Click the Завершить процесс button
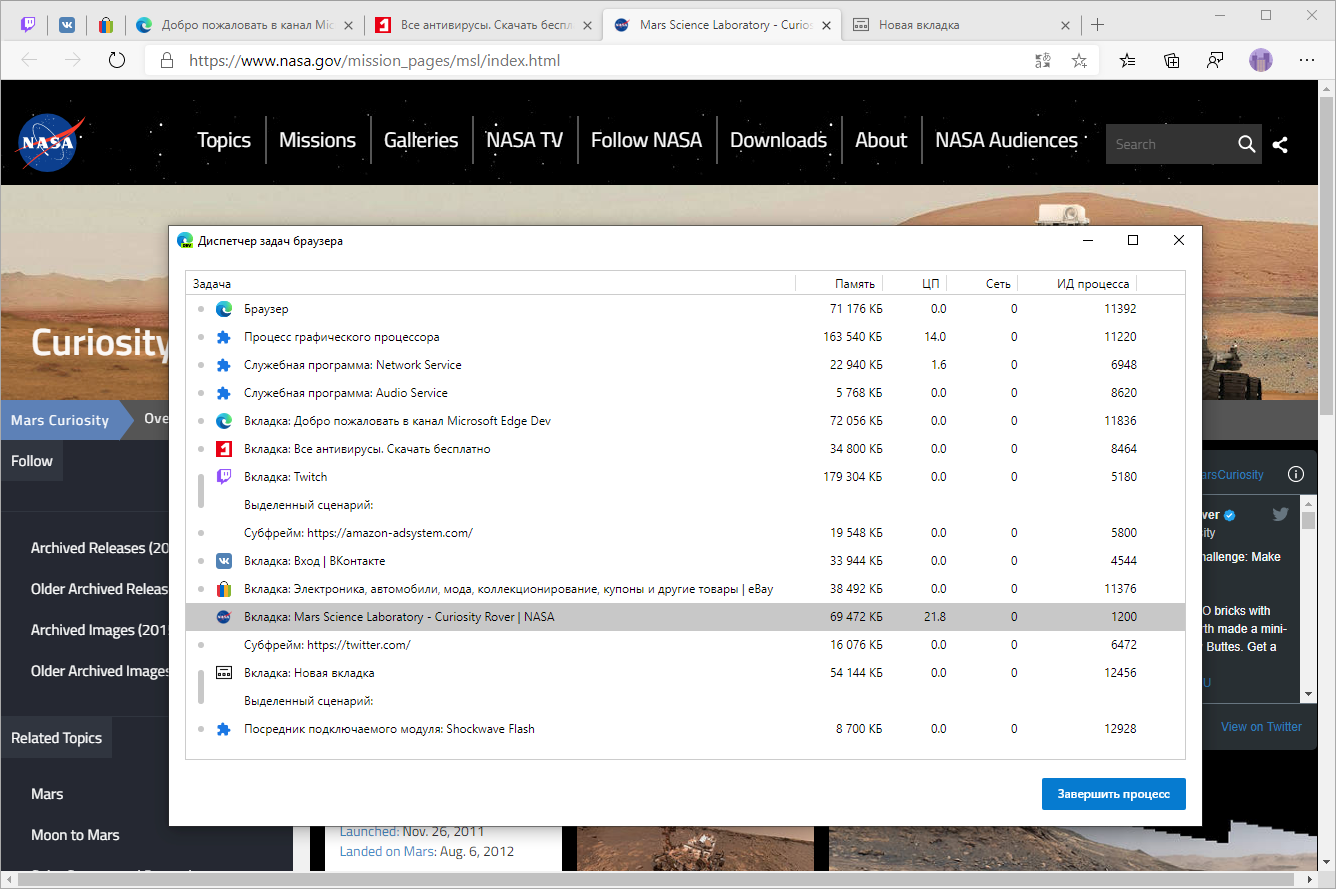Viewport: 1336px width, 889px height. (x=1114, y=794)
